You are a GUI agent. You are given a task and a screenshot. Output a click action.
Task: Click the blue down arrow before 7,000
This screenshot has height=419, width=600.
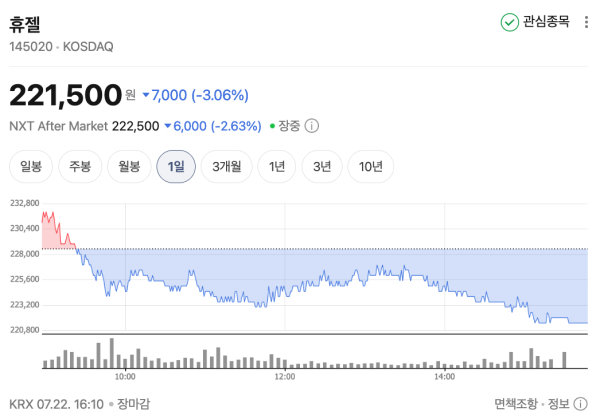[146, 95]
